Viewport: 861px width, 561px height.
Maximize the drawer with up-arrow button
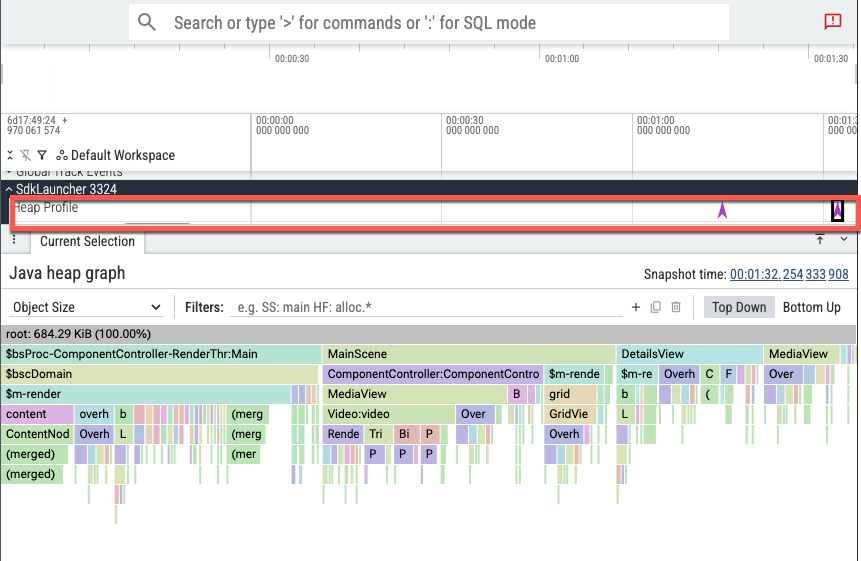point(820,239)
